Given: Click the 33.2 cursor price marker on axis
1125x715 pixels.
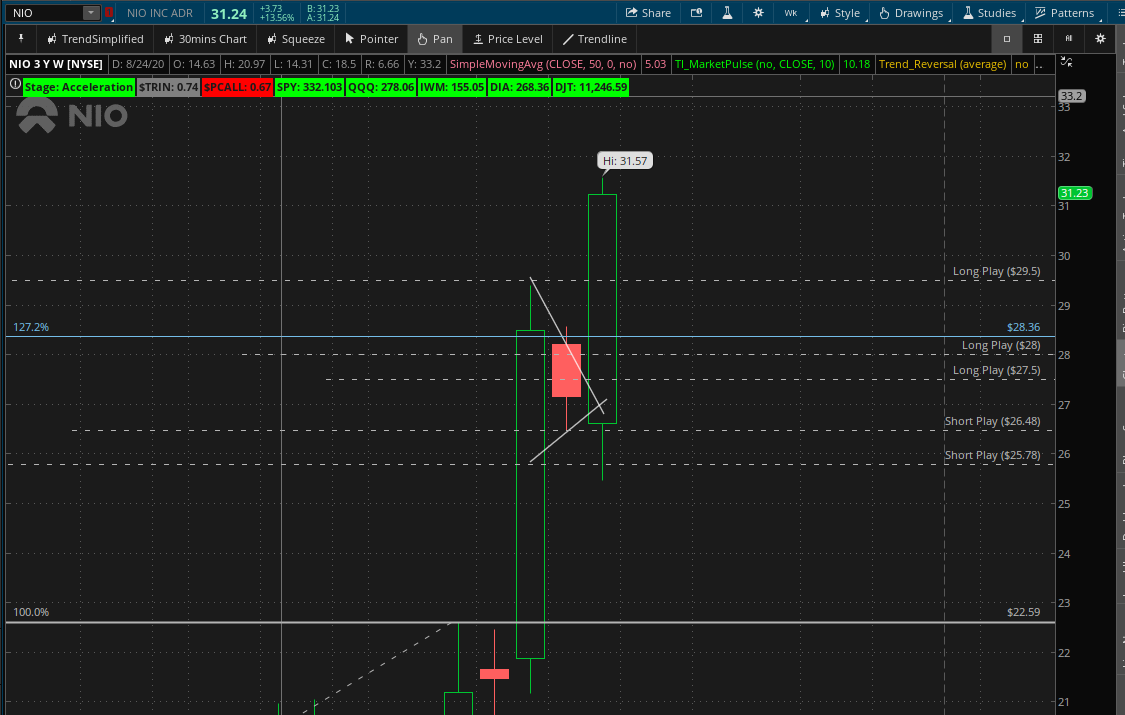Looking at the screenshot, I should (x=1071, y=96).
